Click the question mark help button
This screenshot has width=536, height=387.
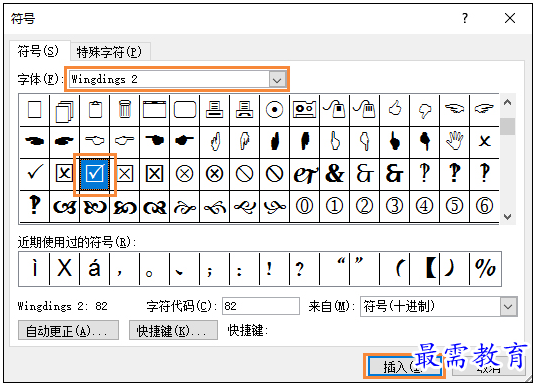tap(465, 18)
